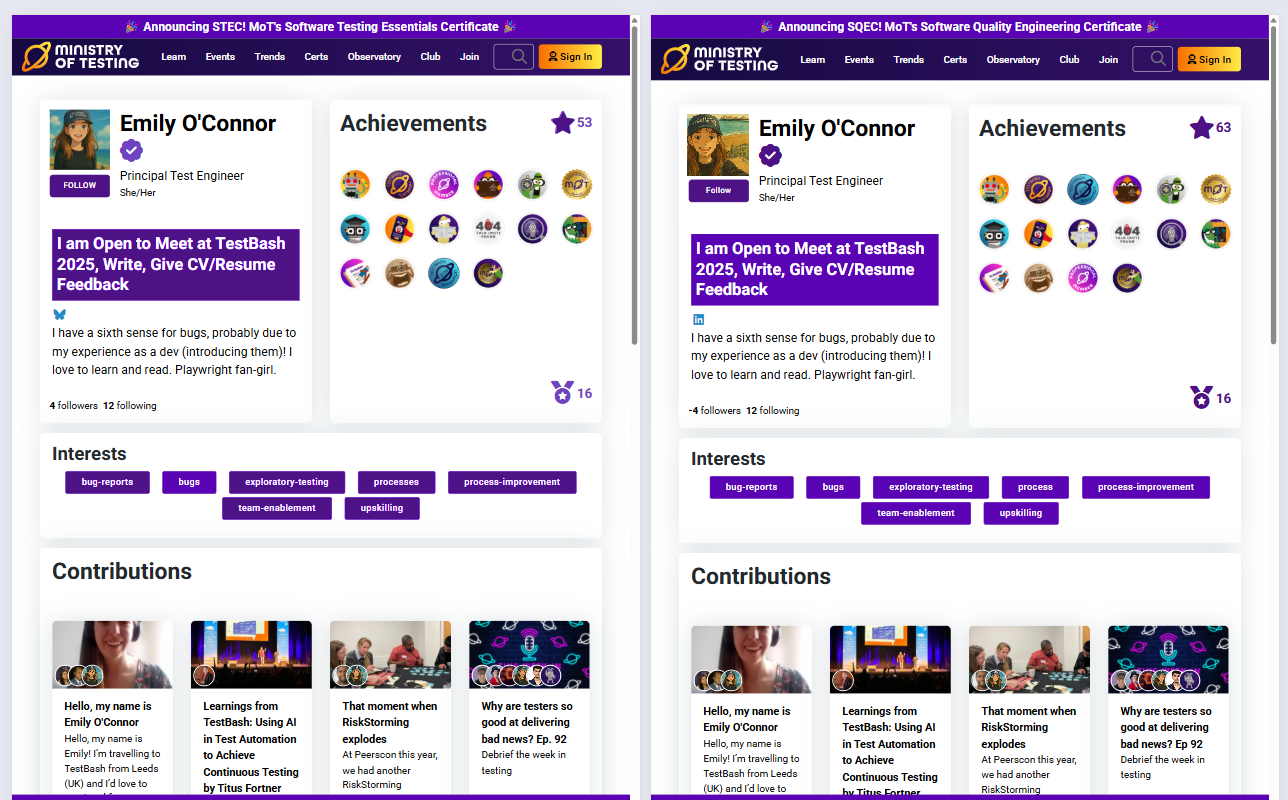Click '12 following' in left window profile
Screen dimensions: 1288x800
coord(130,406)
